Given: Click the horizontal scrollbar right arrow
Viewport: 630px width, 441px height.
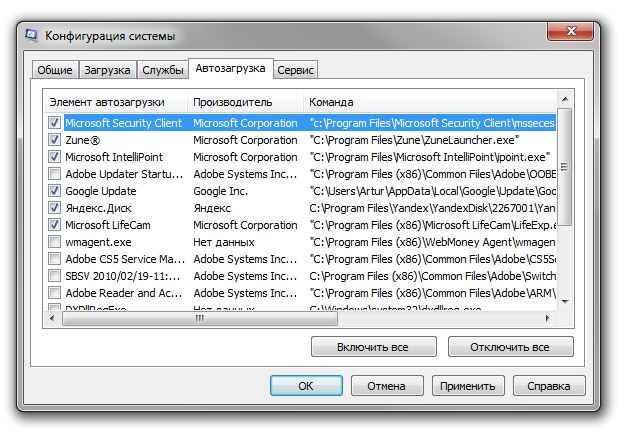Looking at the screenshot, I should (x=548, y=318).
